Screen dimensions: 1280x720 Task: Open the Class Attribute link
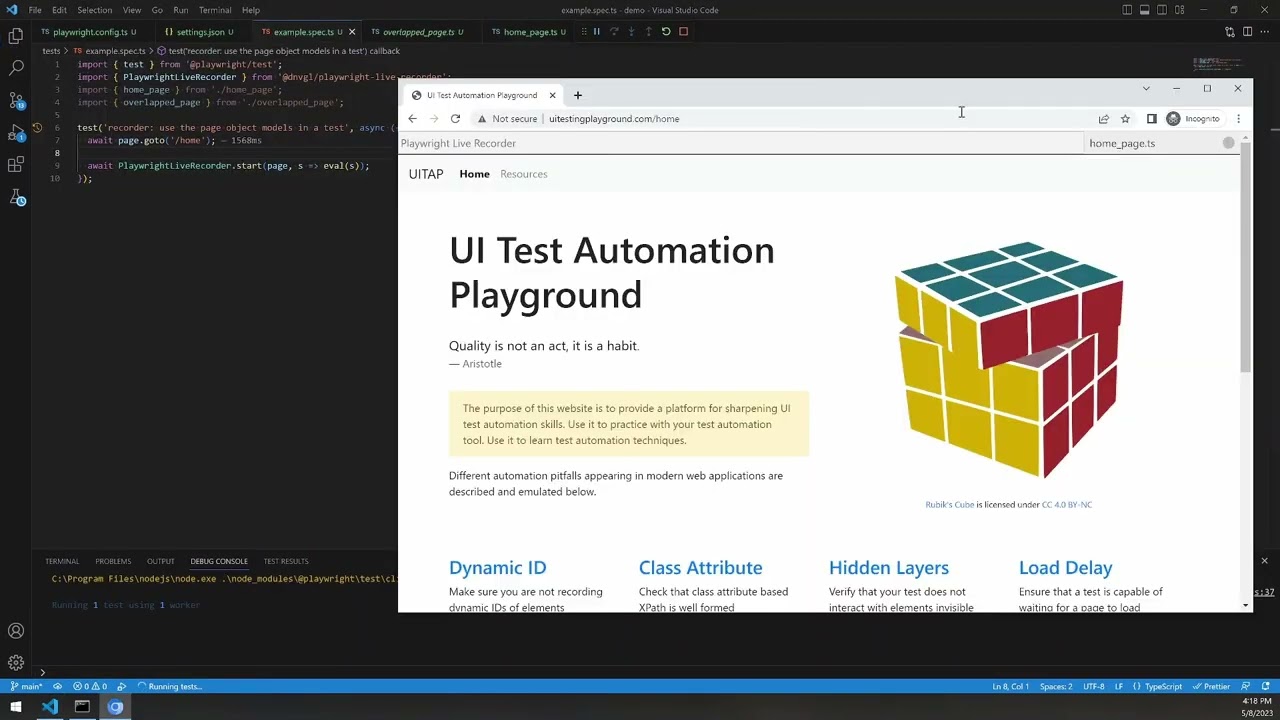[700, 568]
